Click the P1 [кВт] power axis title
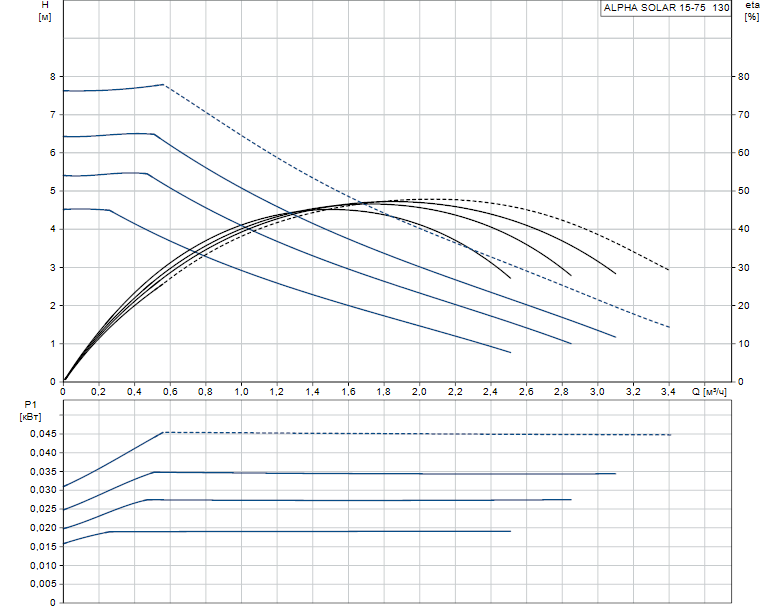The height and width of the screenshot is (611, 774). 30,411
